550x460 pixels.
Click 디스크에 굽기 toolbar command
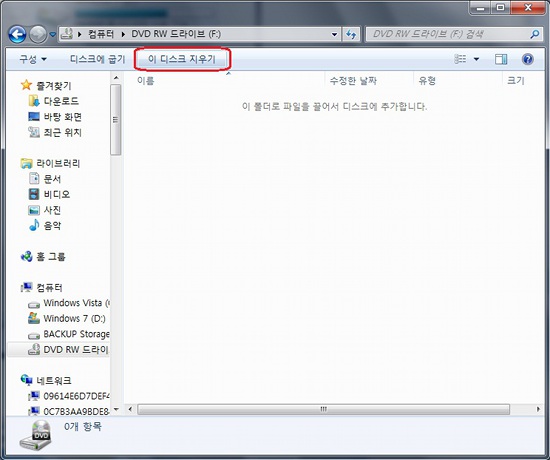[97, 59]
